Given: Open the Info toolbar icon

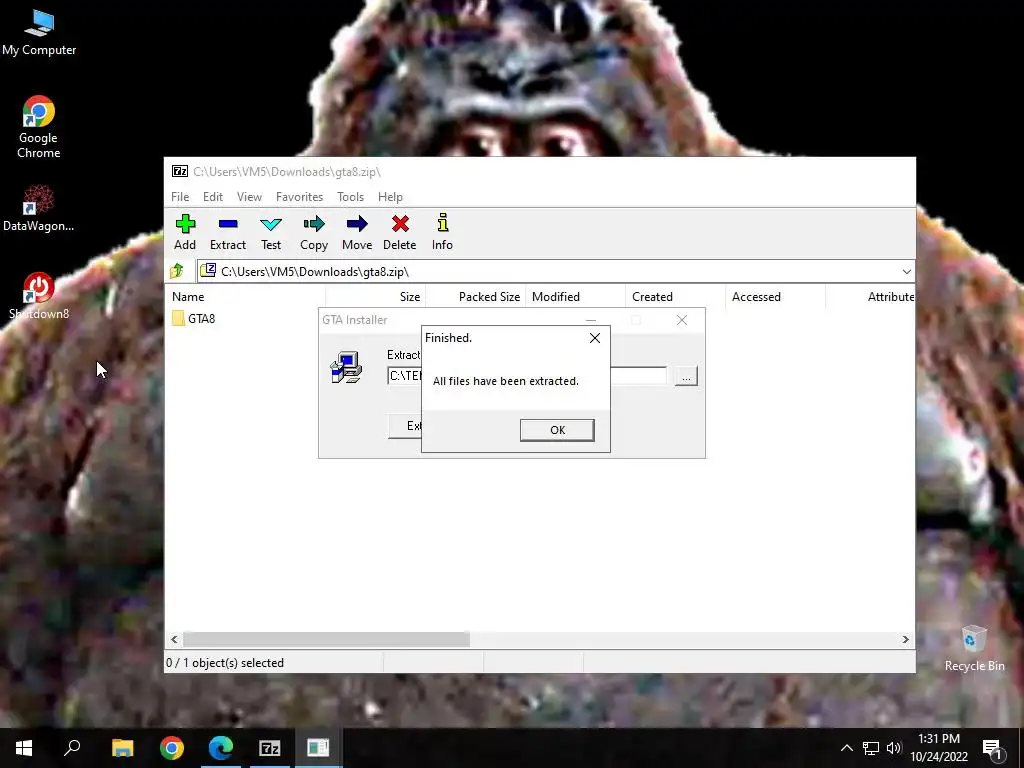Looking at the screenshot, I should tap(442, 232).
